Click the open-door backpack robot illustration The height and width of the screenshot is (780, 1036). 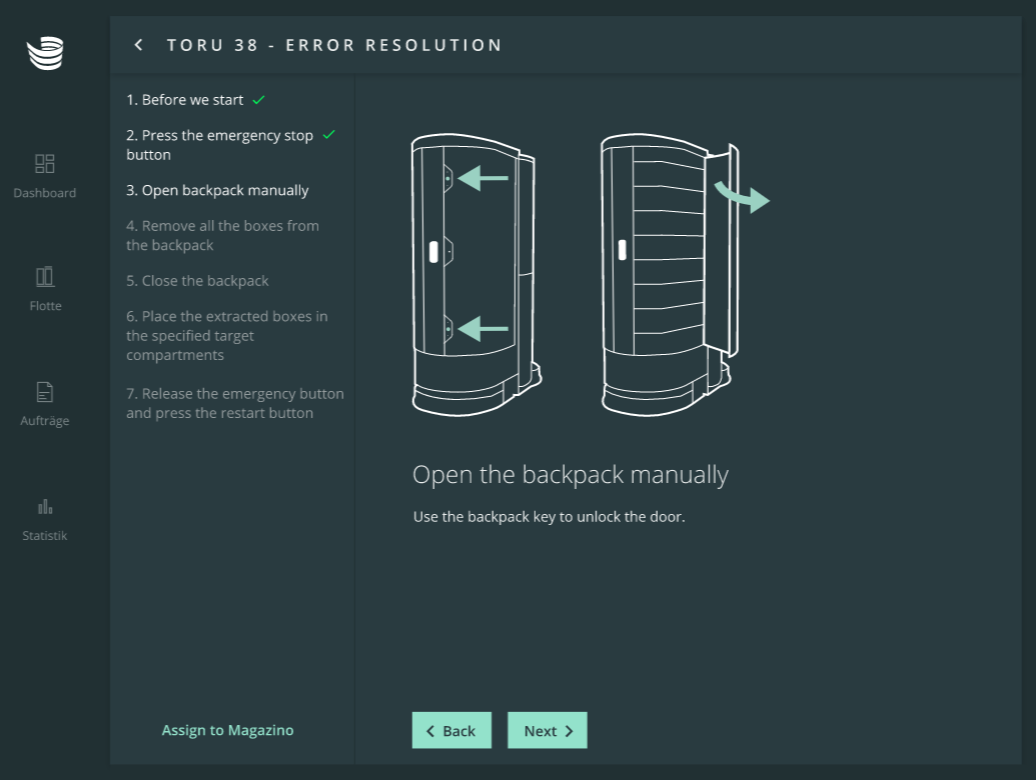point(672,275)
